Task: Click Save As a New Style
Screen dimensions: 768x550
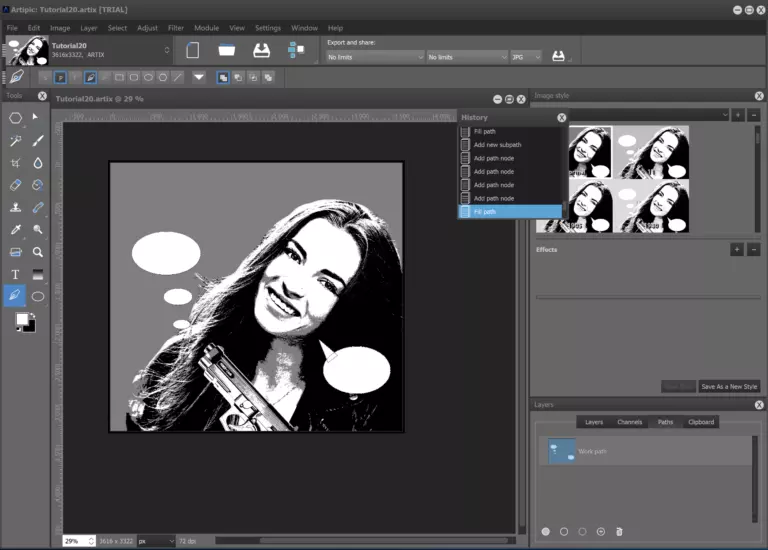Action: pos(729,386)
